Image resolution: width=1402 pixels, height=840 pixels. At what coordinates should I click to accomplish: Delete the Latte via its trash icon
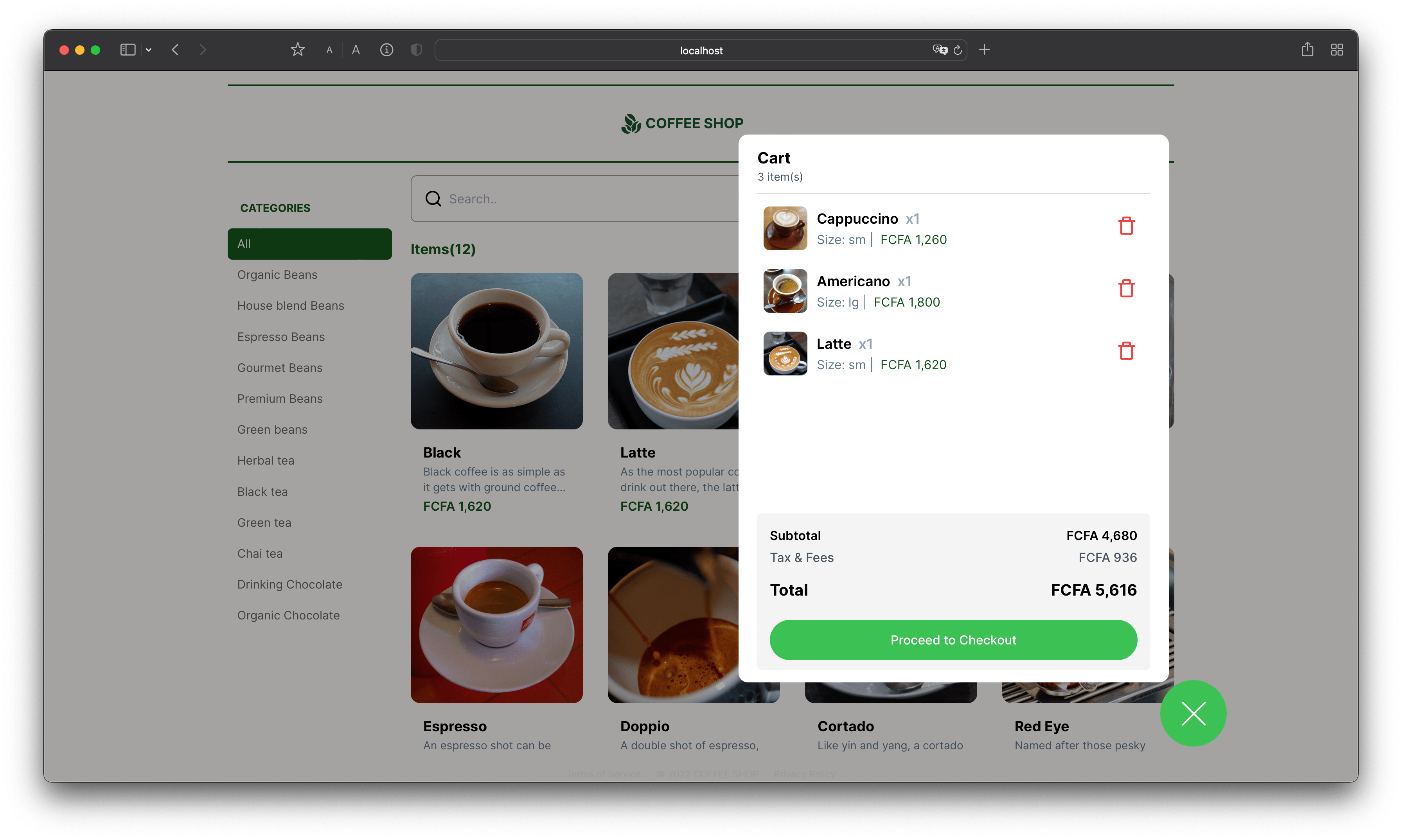[x=1126, y=350]
